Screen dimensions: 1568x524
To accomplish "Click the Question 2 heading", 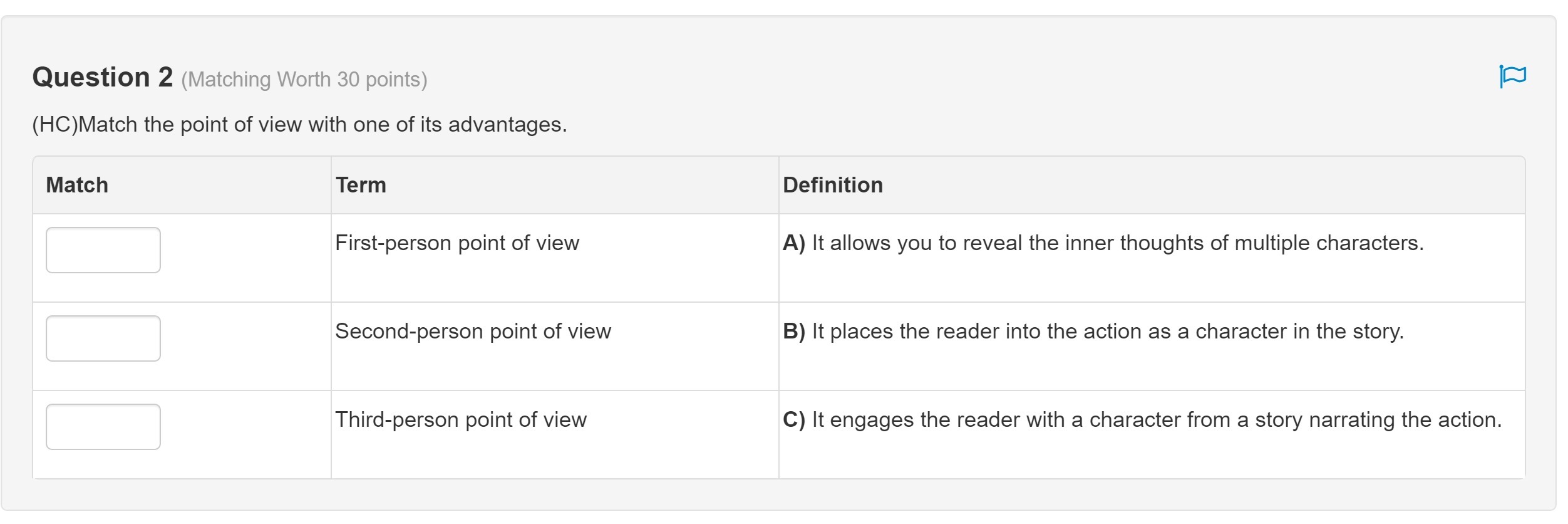I will [x=103, y=77].
